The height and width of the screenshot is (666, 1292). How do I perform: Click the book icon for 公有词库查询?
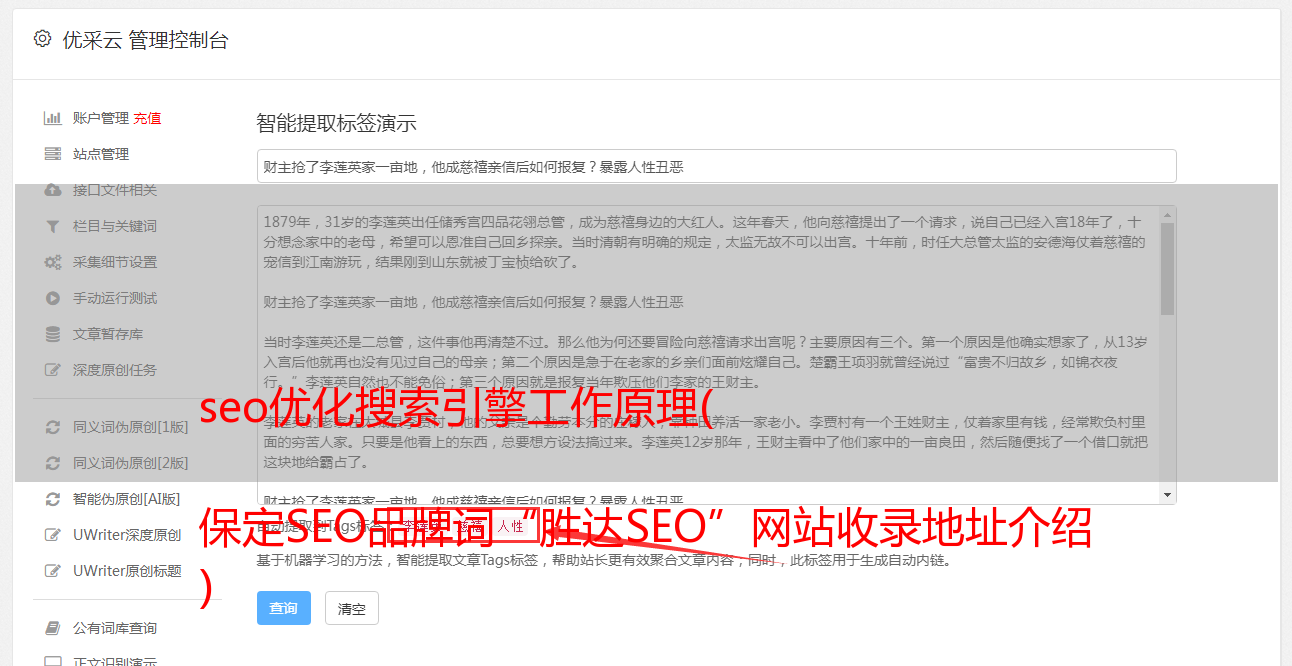click(53, 628)
